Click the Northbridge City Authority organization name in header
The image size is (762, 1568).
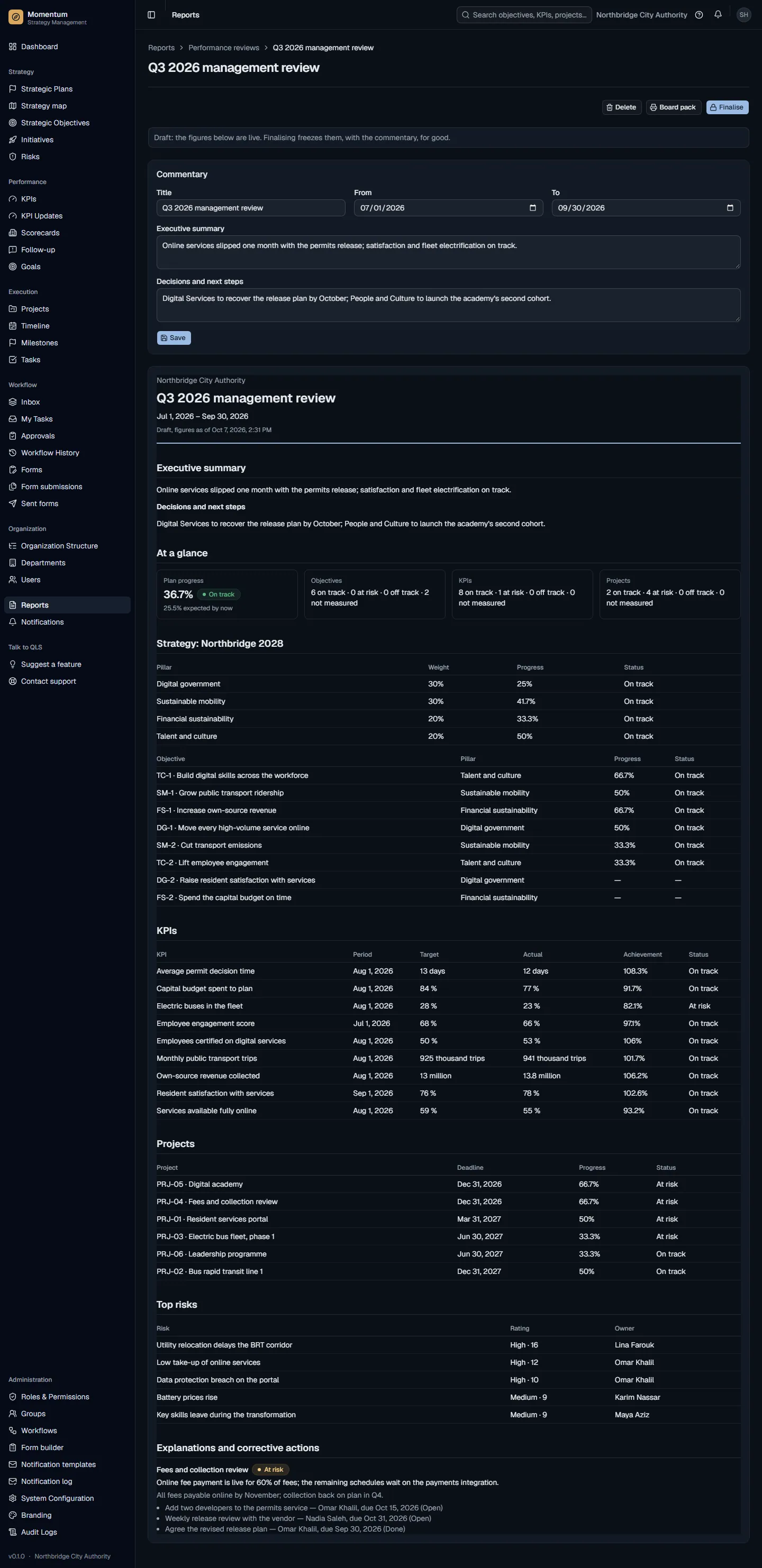(641, 15)
